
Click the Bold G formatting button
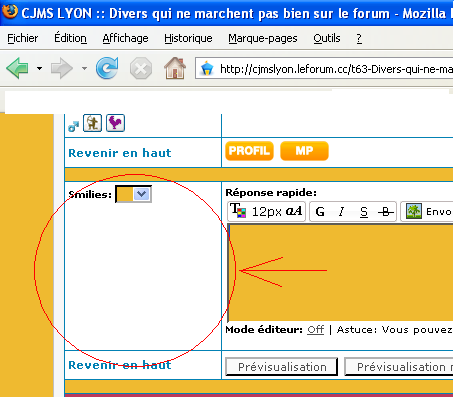(x=320, y=212)
